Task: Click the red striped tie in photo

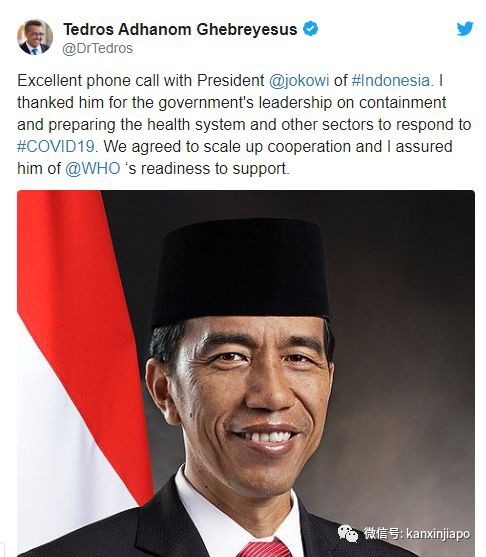Action: 264,548
